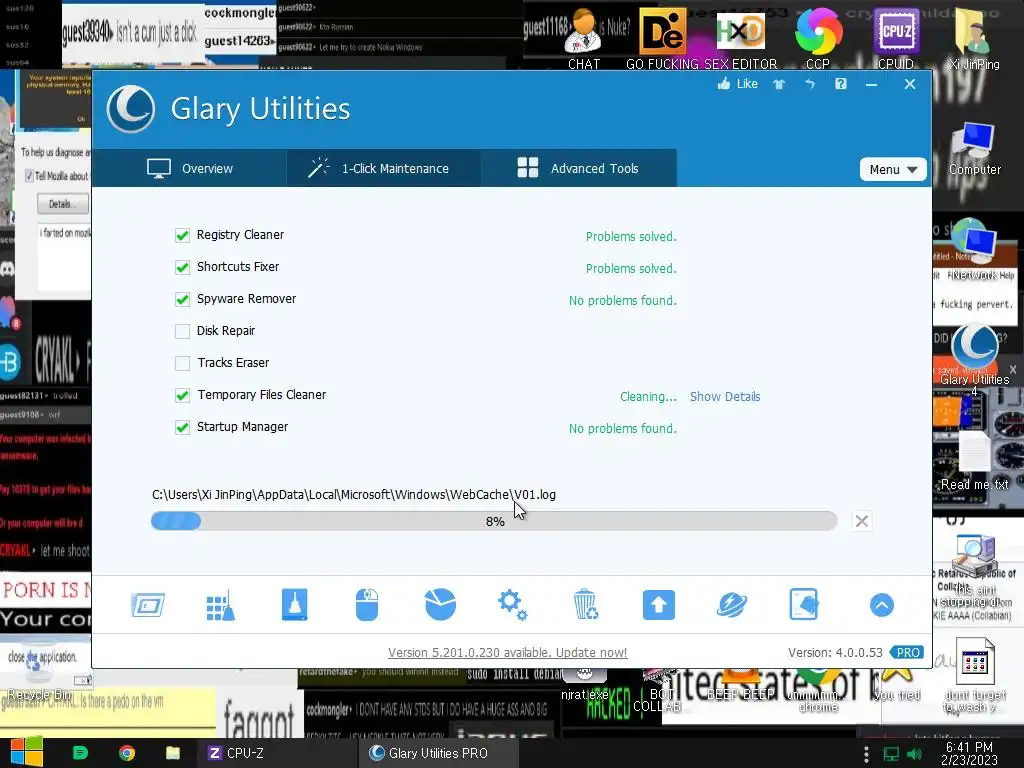1024x768 pixels.
Task: Open the CCP desktop icon
Action: [x=818, y=39]
